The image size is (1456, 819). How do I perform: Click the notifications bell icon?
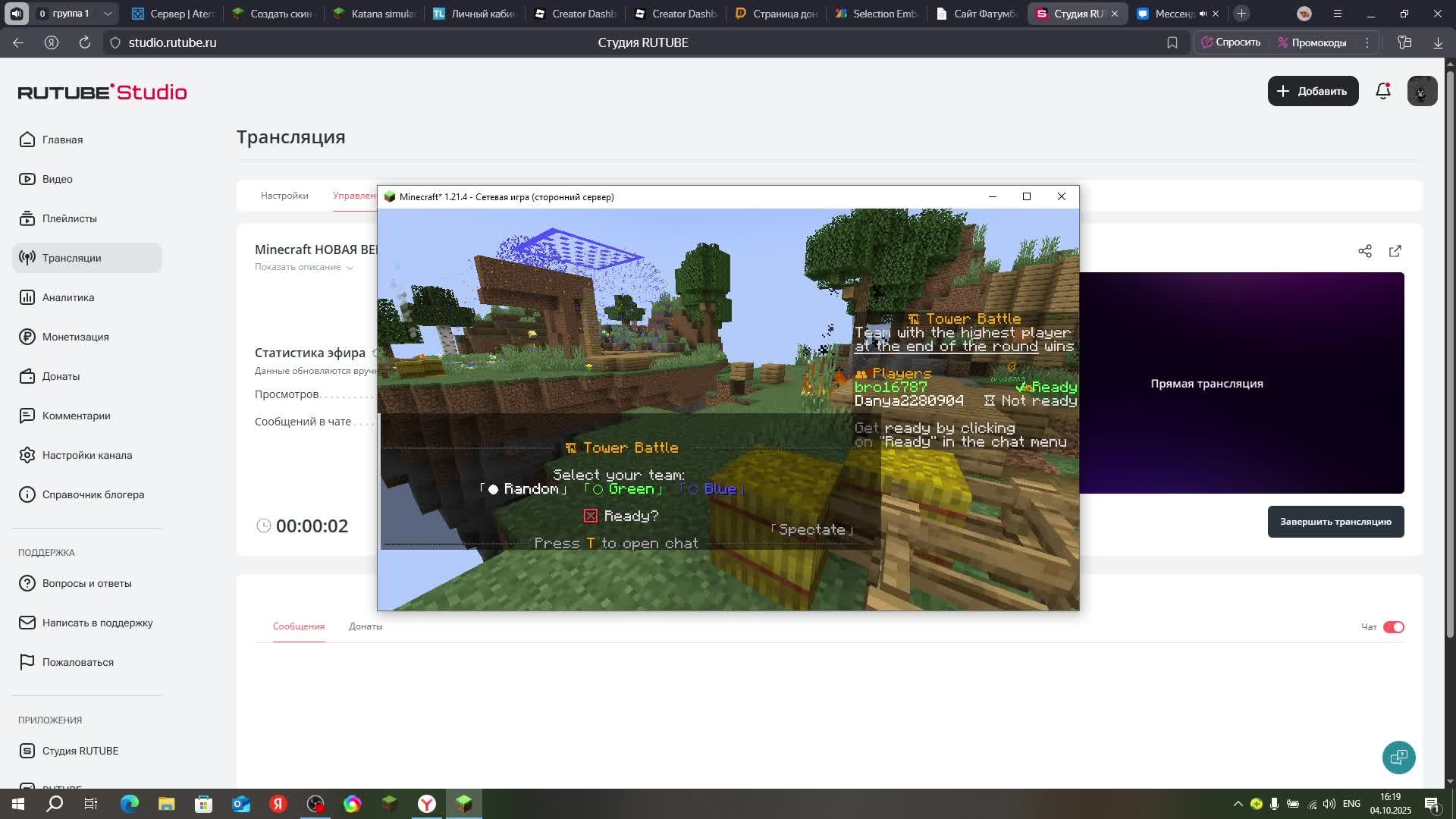coord(1382,91)
